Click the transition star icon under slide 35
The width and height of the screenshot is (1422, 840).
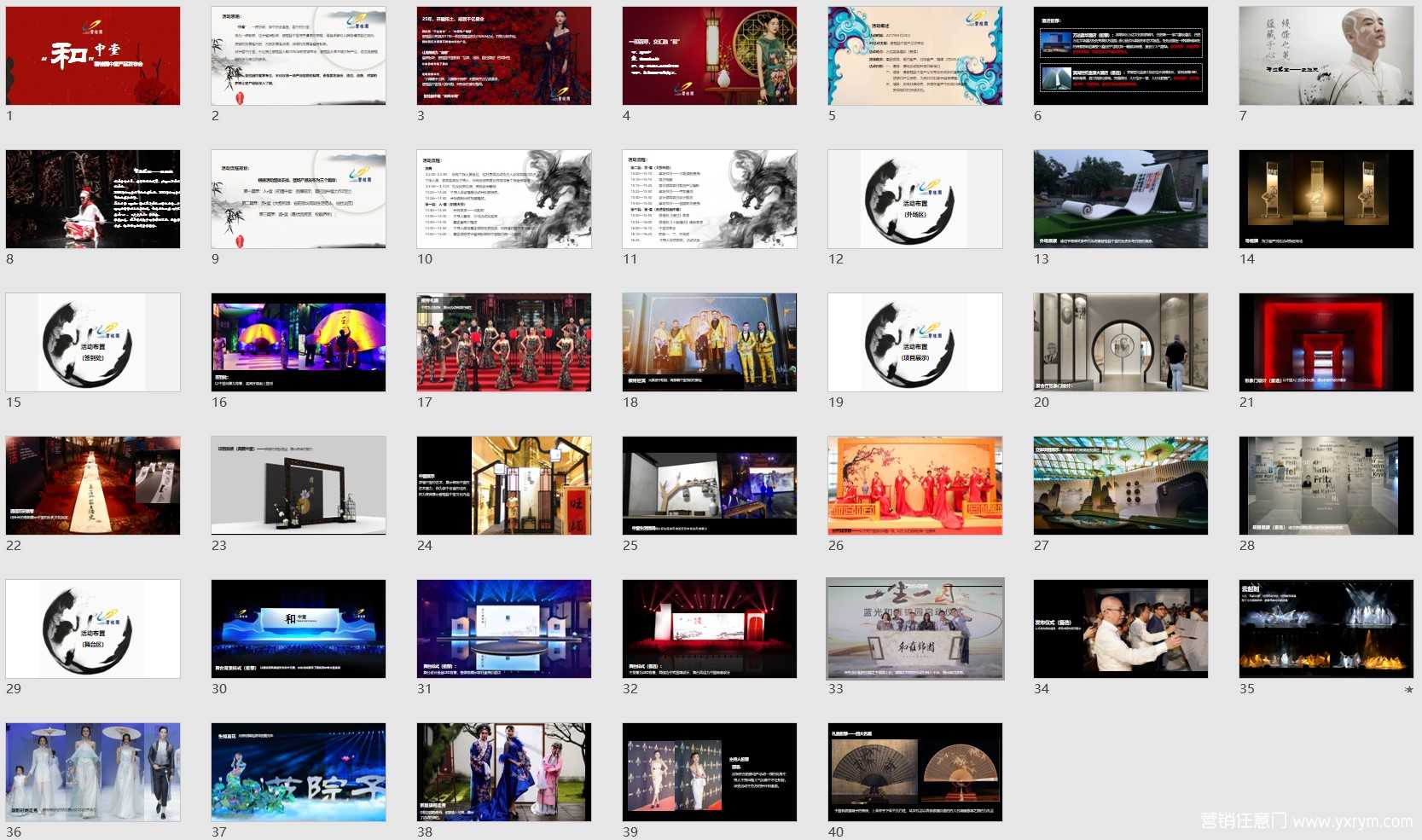[x=1409, y=689]
